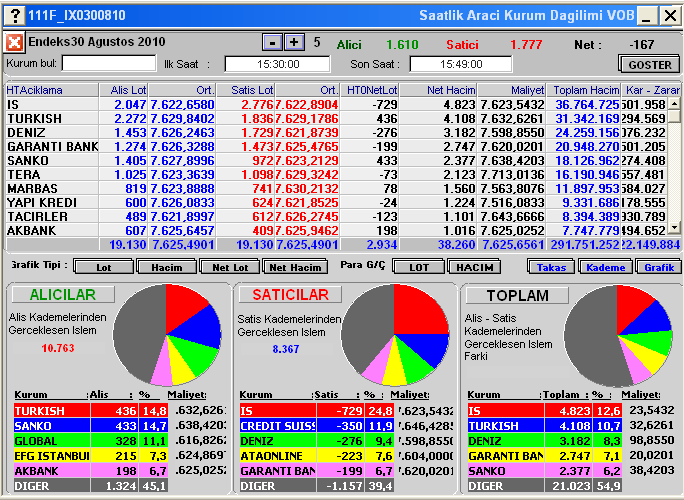Sort by Kar - Zarar column header
This screenshot has height=500, width=684.
[x=651, y=90]
